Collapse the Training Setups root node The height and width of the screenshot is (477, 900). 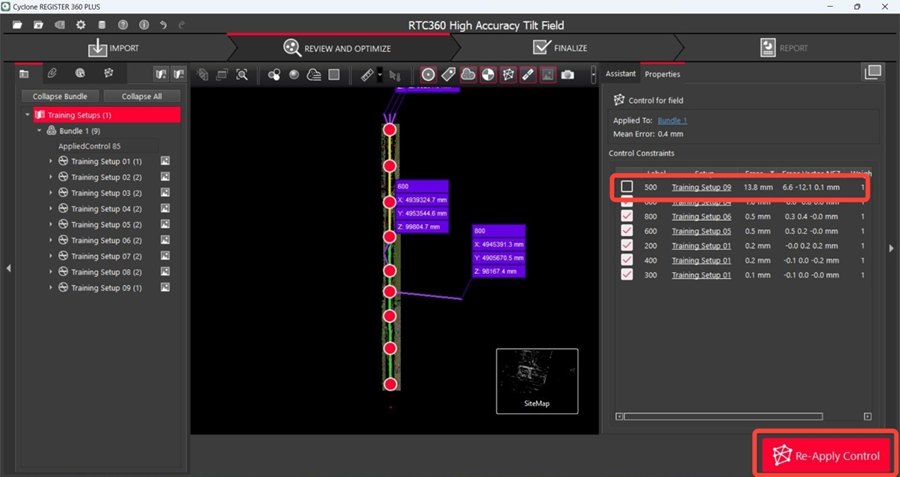28,115
